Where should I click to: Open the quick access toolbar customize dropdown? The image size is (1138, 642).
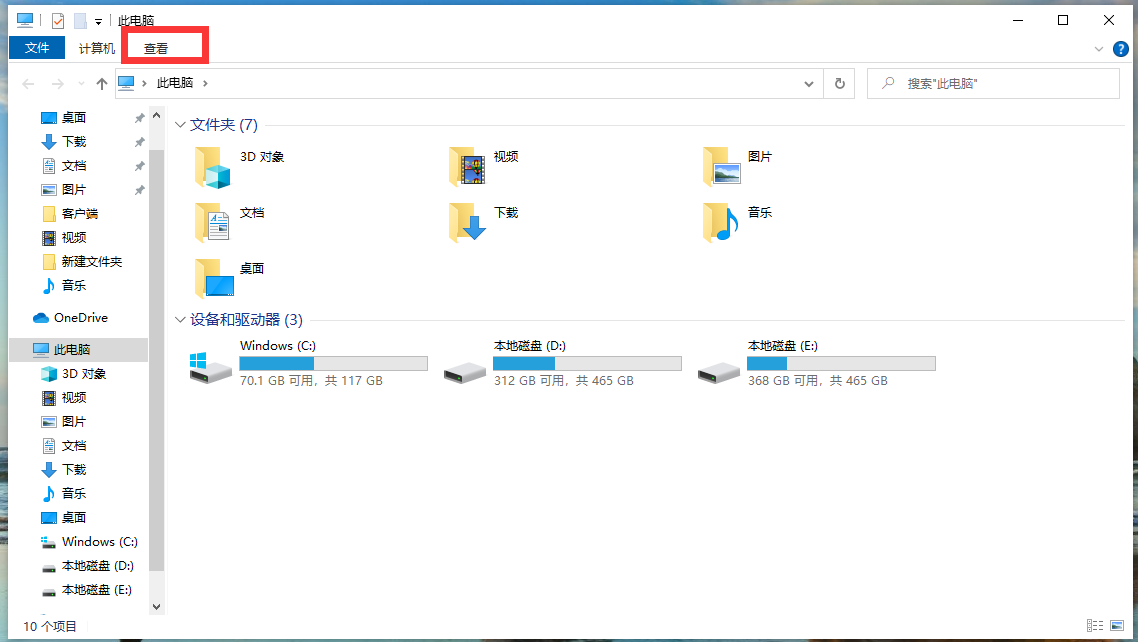(x=99, y=21)
